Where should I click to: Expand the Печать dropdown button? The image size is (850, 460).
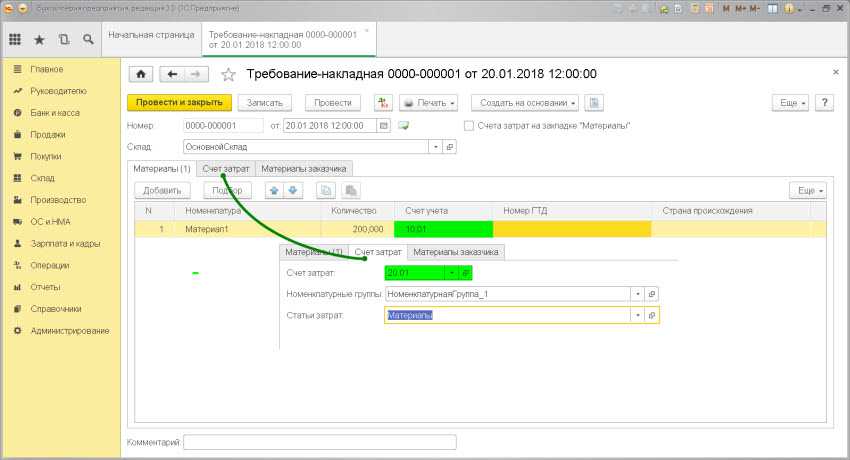pos(428,103)
